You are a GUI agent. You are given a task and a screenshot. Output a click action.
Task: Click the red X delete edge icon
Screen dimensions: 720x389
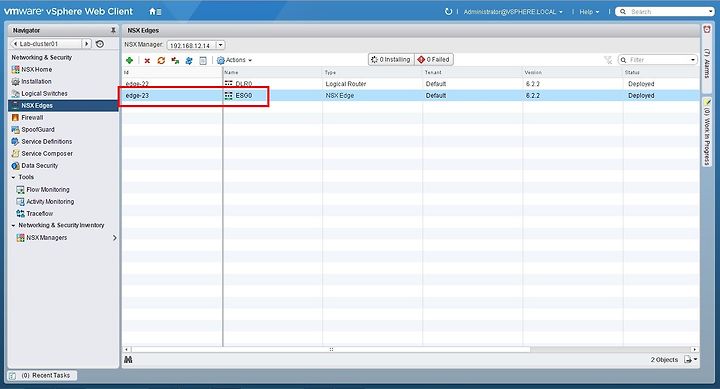point(147,61)
